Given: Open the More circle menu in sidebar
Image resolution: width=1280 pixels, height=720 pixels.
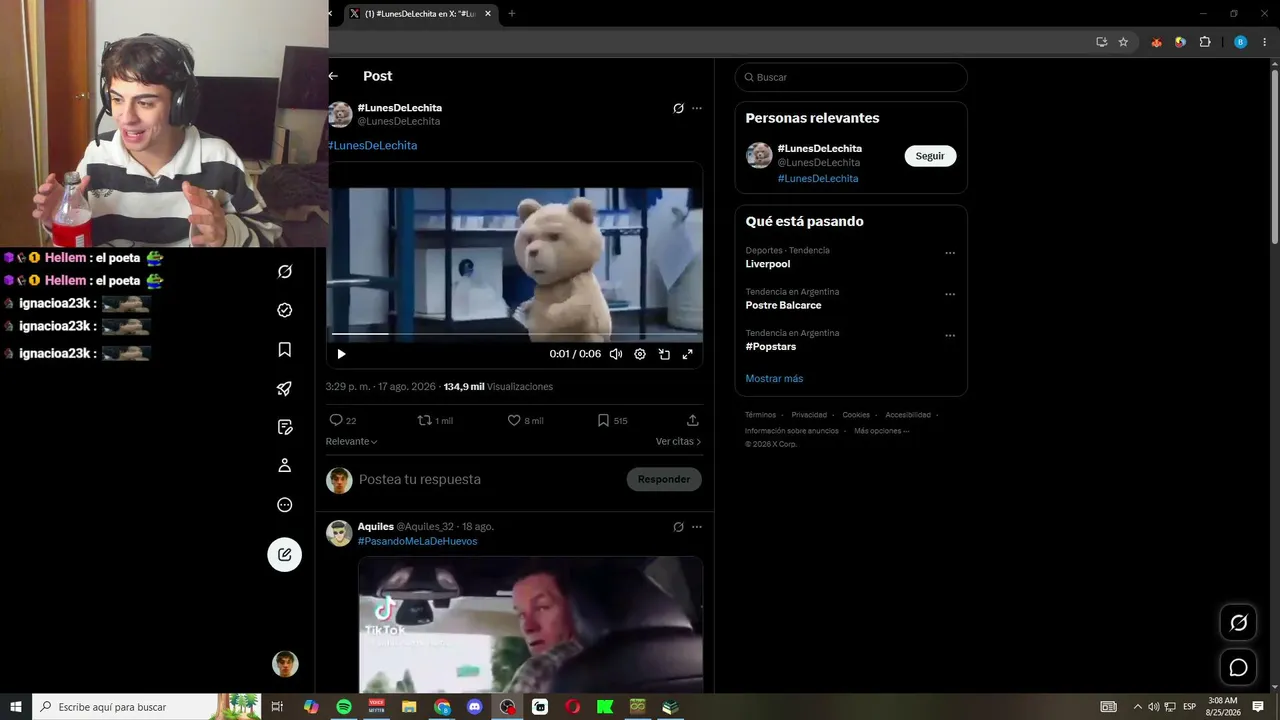Looking at the screenshot, I should pos(285,505).
